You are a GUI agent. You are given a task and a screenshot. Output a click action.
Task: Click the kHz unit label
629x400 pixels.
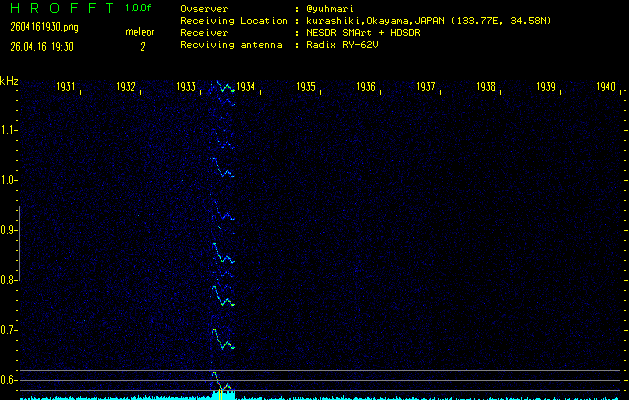pos(9,81)
